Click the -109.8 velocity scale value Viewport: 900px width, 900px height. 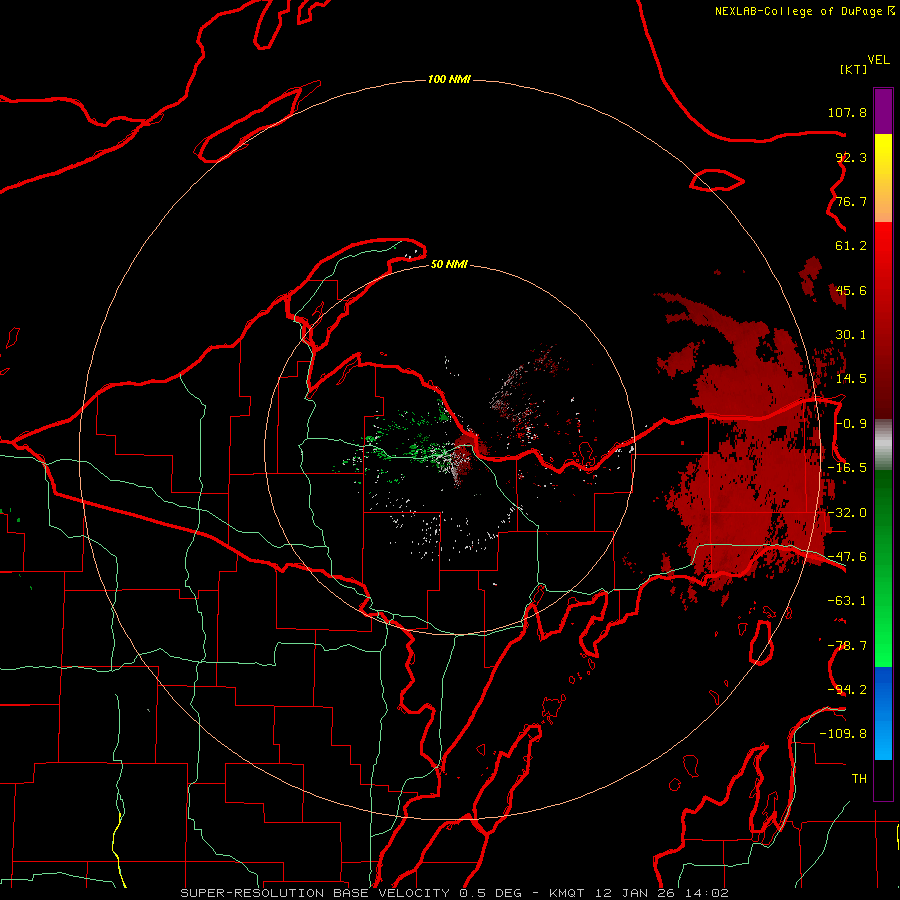(x=843, y=734)
